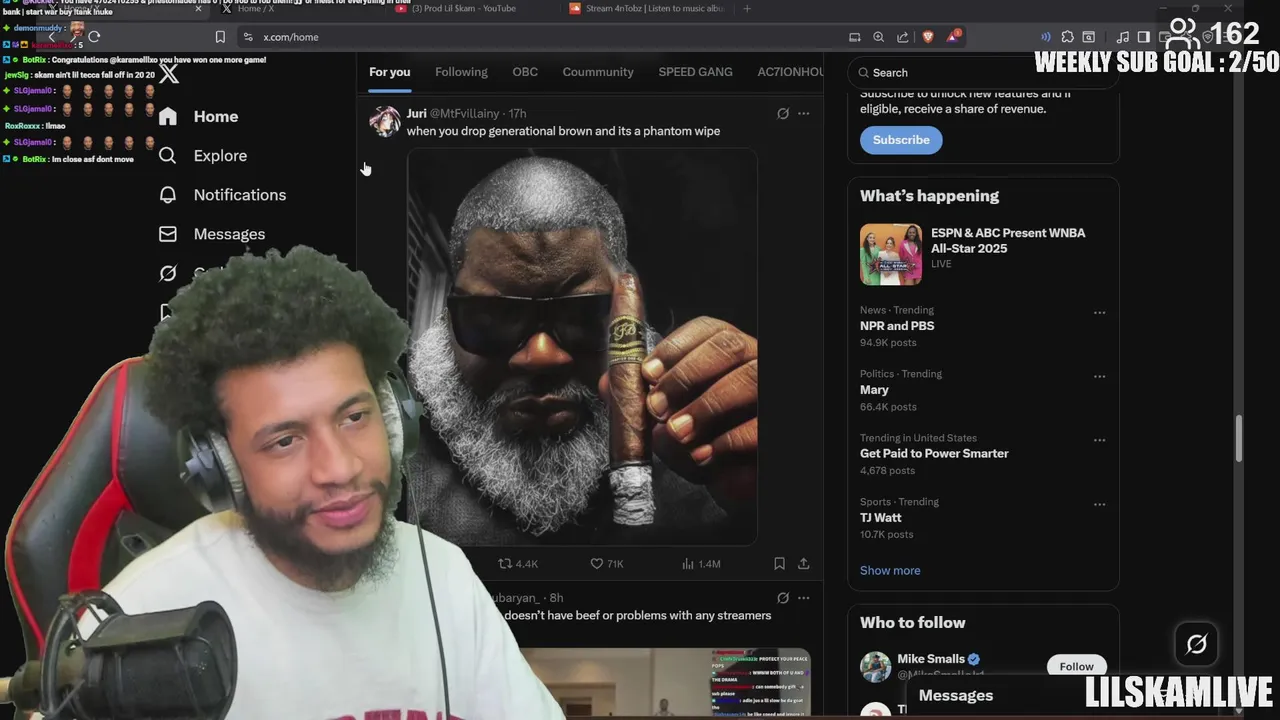This screenshot has width=1280, height=720.
Task: Click Show more under What's happening
Action: 890,570
